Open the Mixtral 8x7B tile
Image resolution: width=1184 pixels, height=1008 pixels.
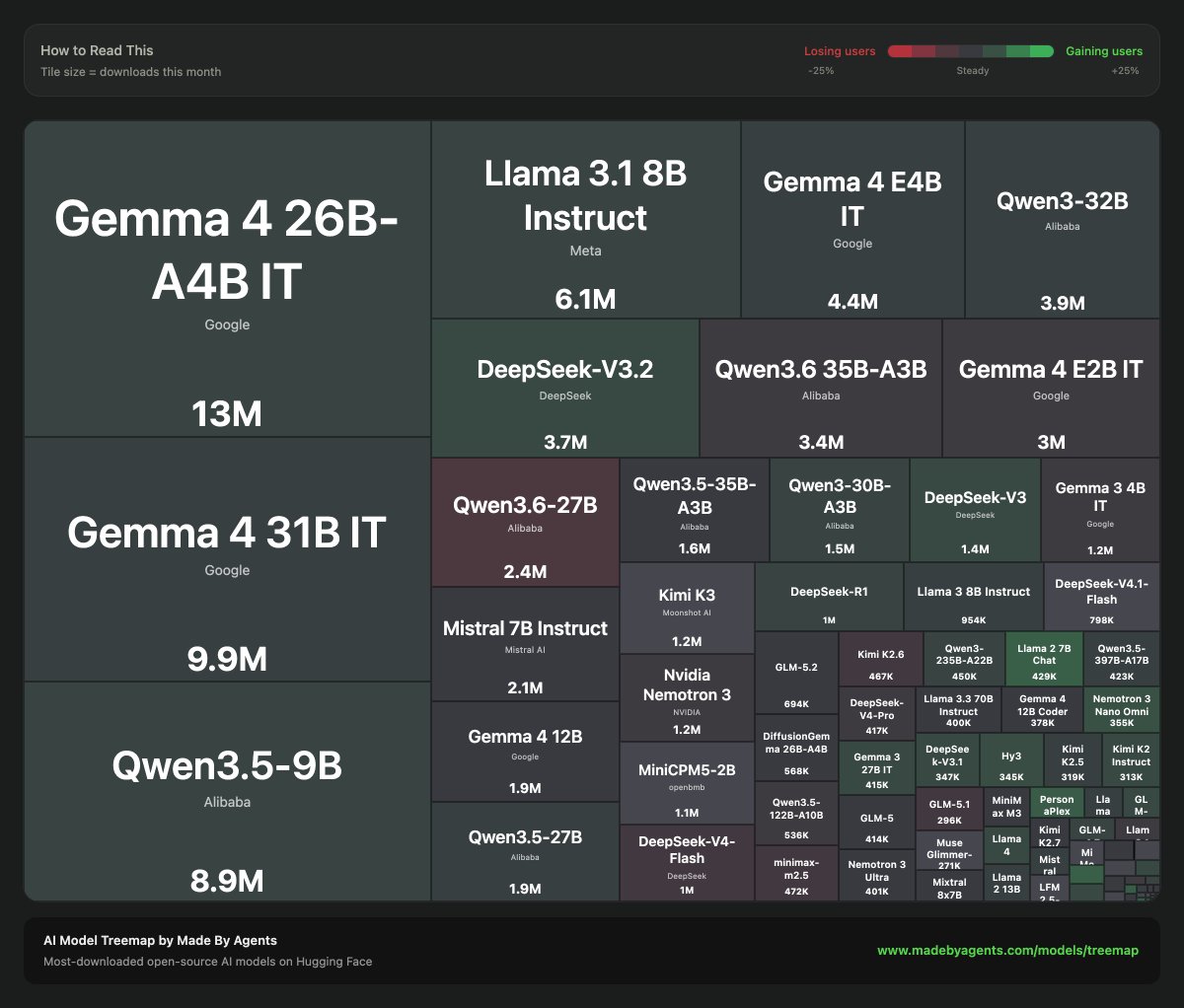[x=949, y=885]
